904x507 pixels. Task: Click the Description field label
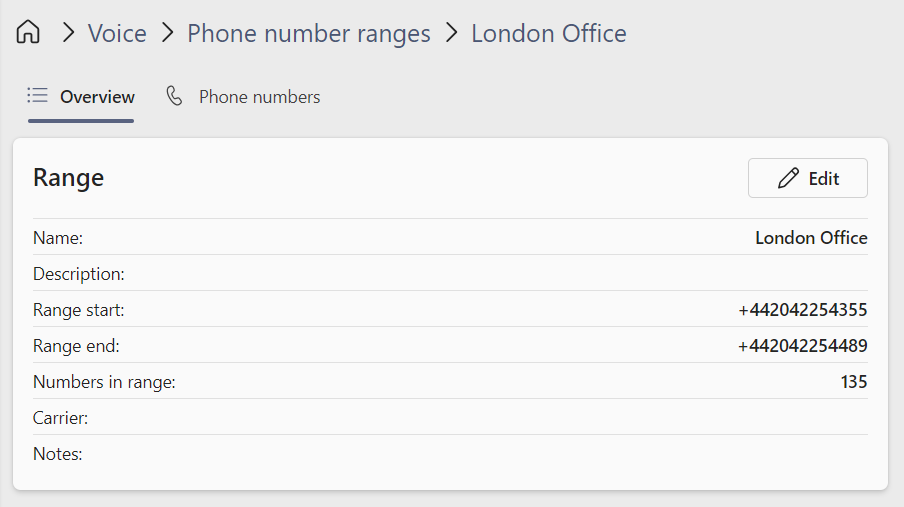[x=79, y=274]
